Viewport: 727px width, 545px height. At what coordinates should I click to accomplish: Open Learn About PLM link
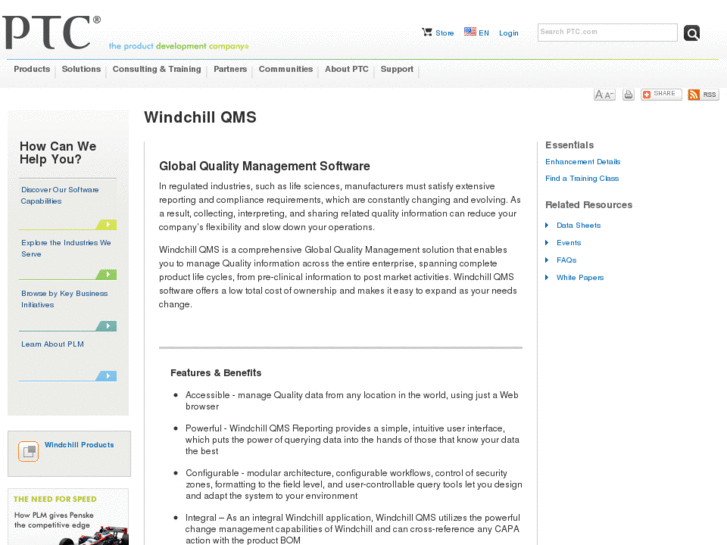(x=52, y=344)
